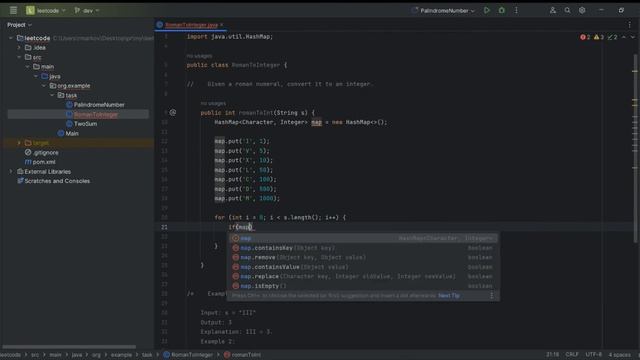This screenshot has height=360, width=640.
Task: Click the cursor position indicator
Action: click(553, 354)
